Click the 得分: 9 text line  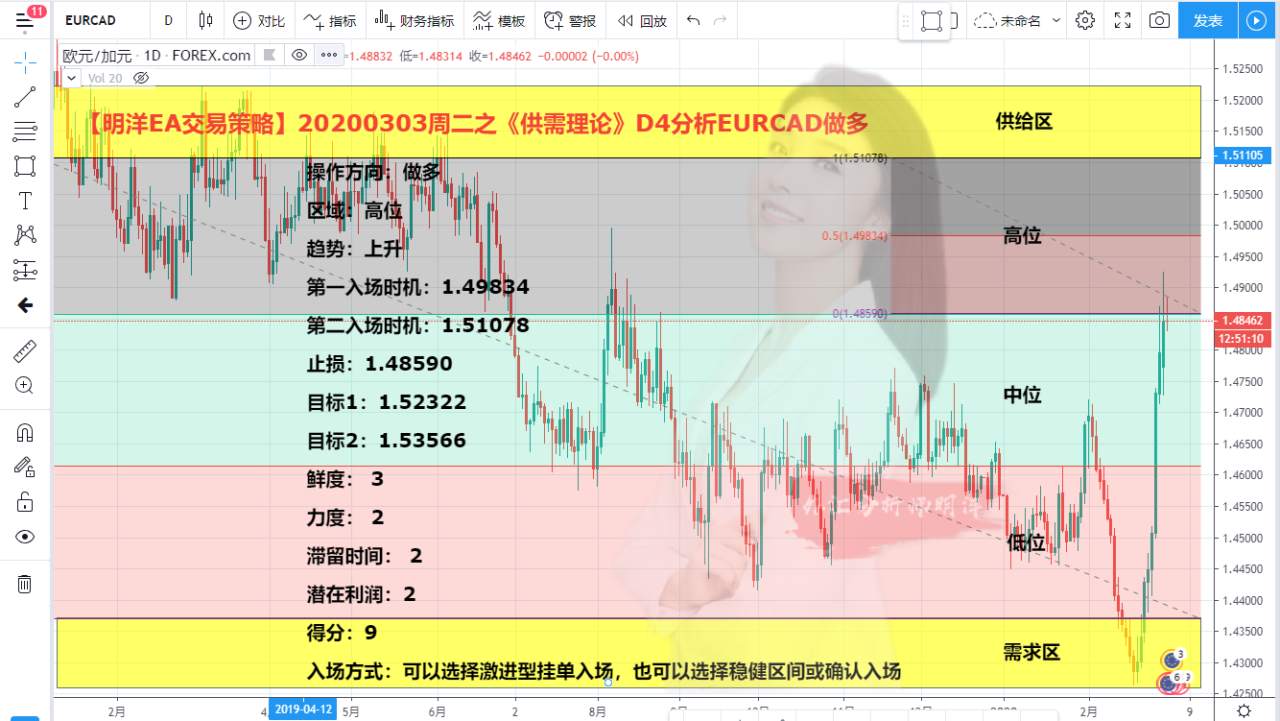pos(341,633)
